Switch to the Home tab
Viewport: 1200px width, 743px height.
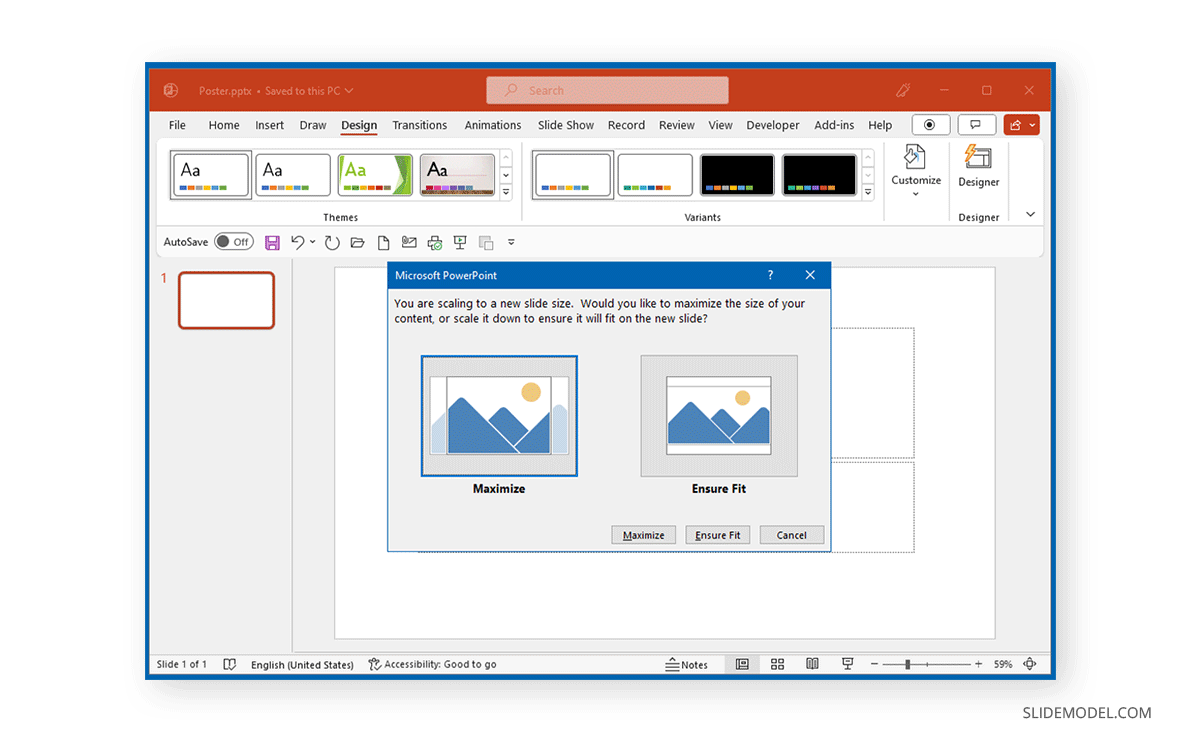point(224,125)
